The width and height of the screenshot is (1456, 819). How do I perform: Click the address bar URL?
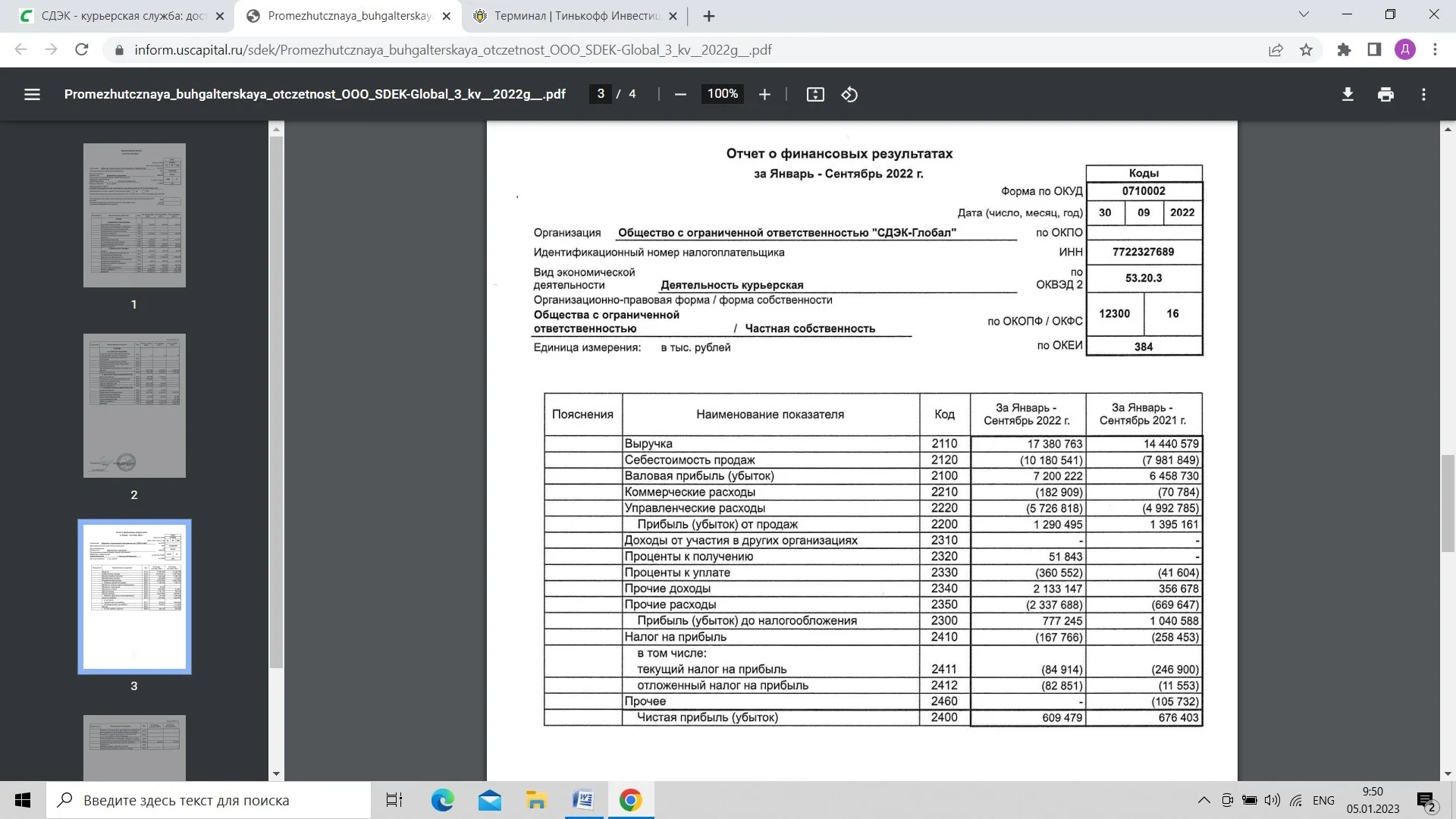coord(453,49)
